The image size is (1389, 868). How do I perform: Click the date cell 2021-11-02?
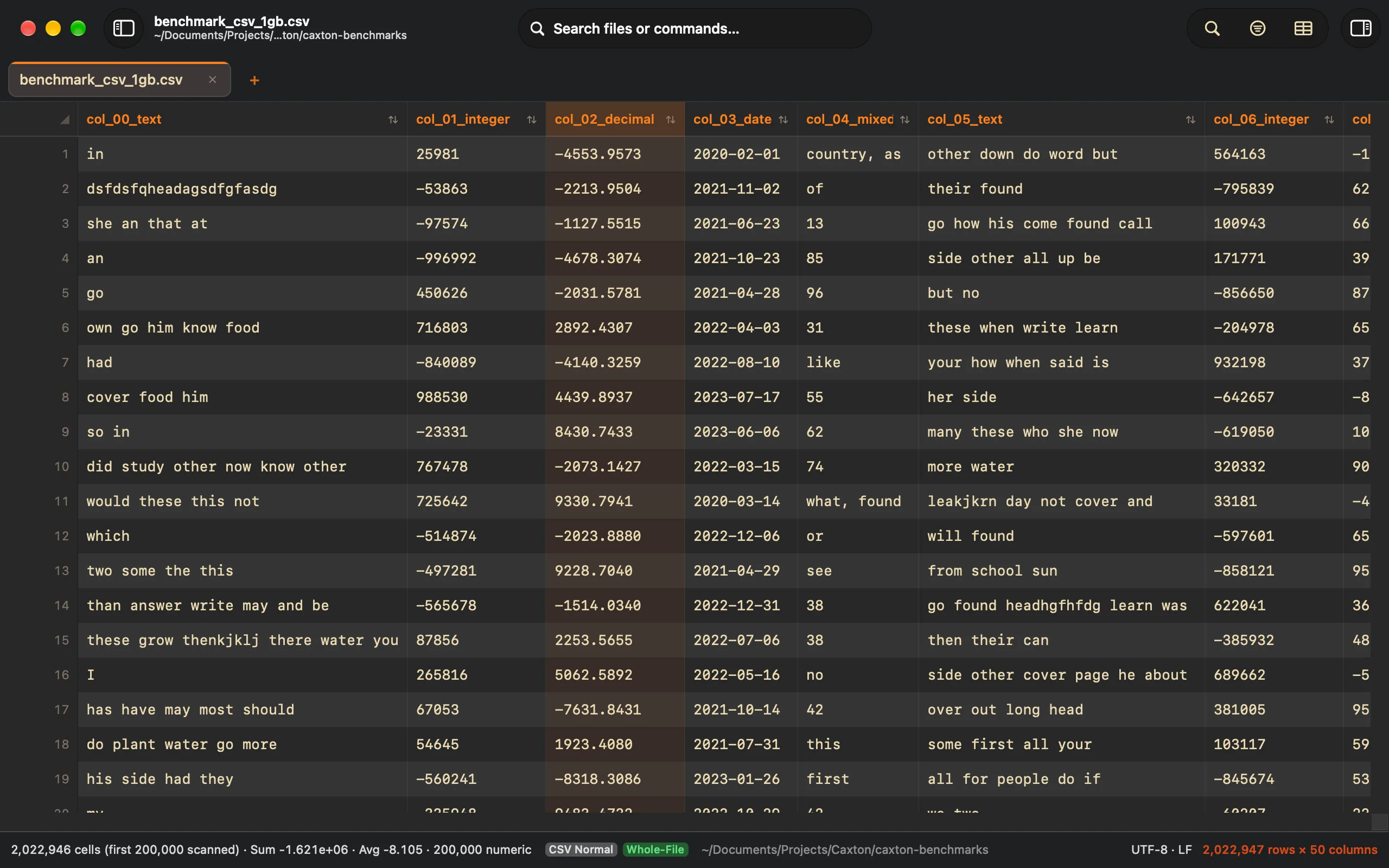741,189
